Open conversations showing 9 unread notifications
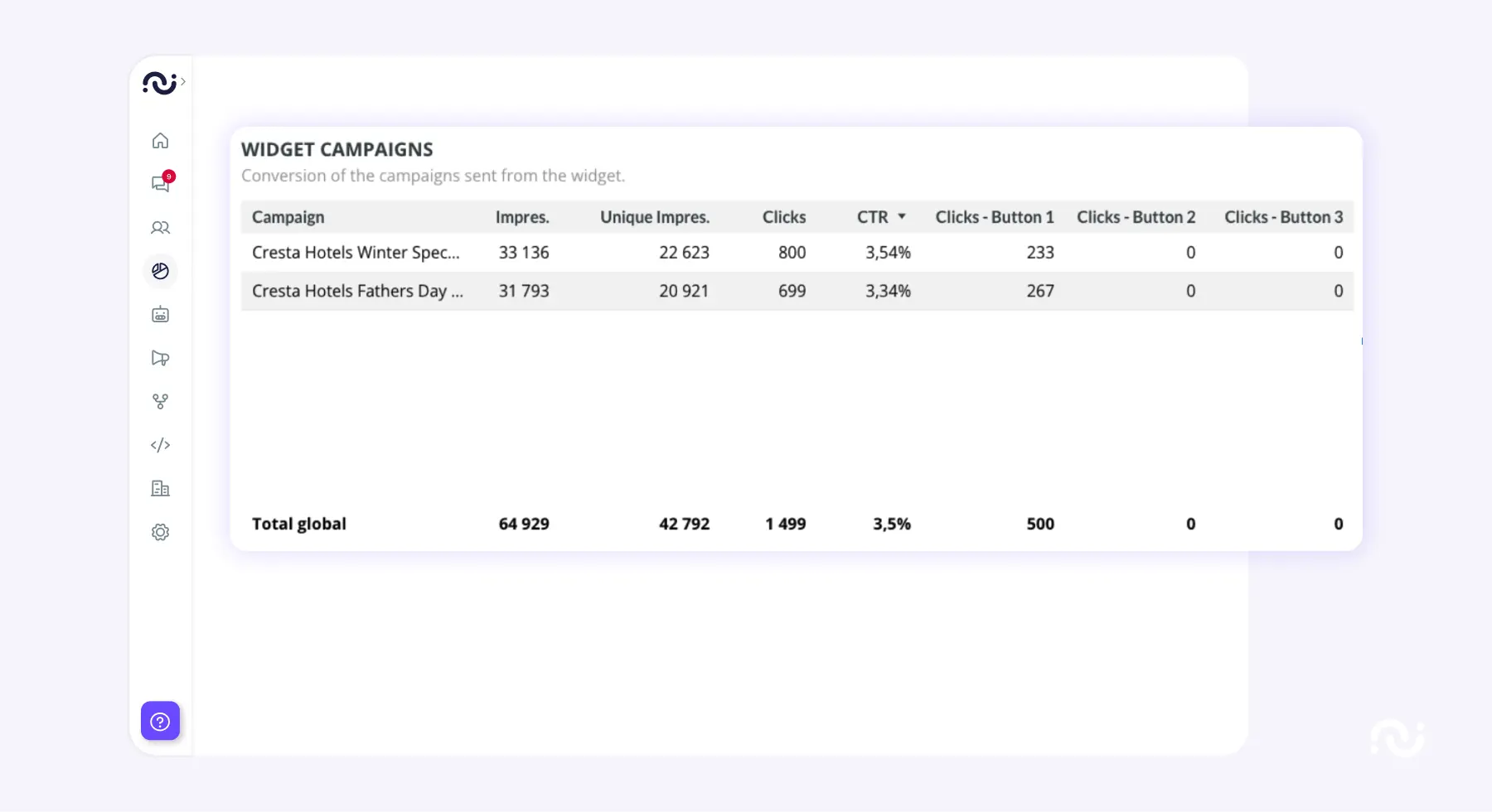The image size is (1492, 812). point(160,184)
